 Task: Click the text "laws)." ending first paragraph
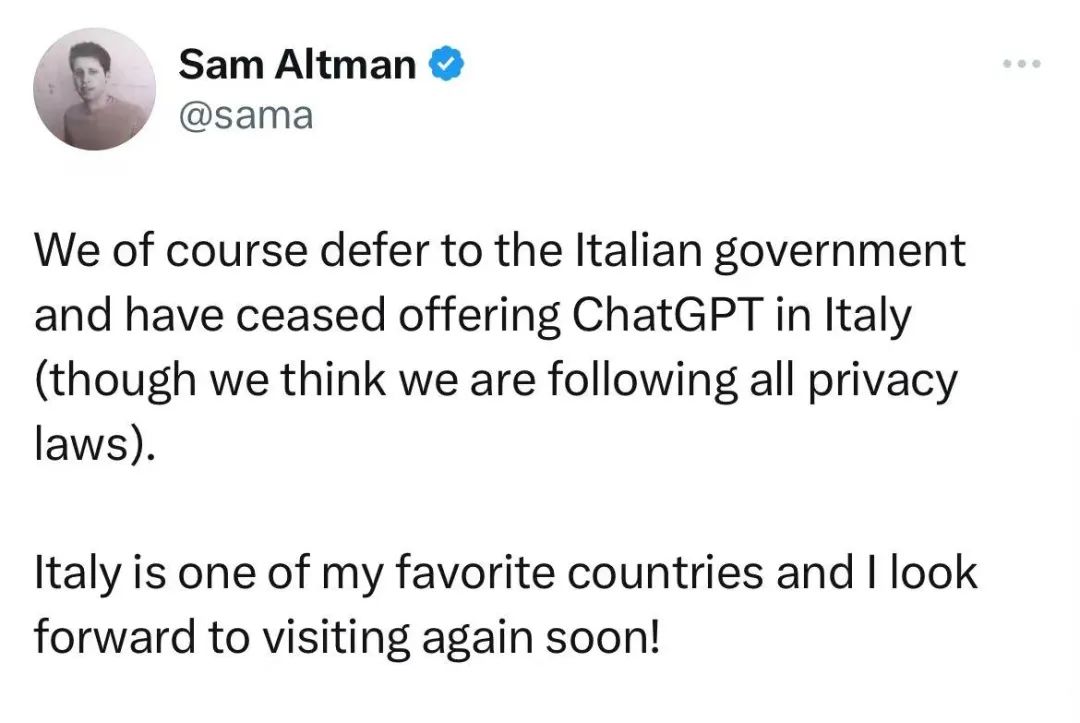click(95, 446)
